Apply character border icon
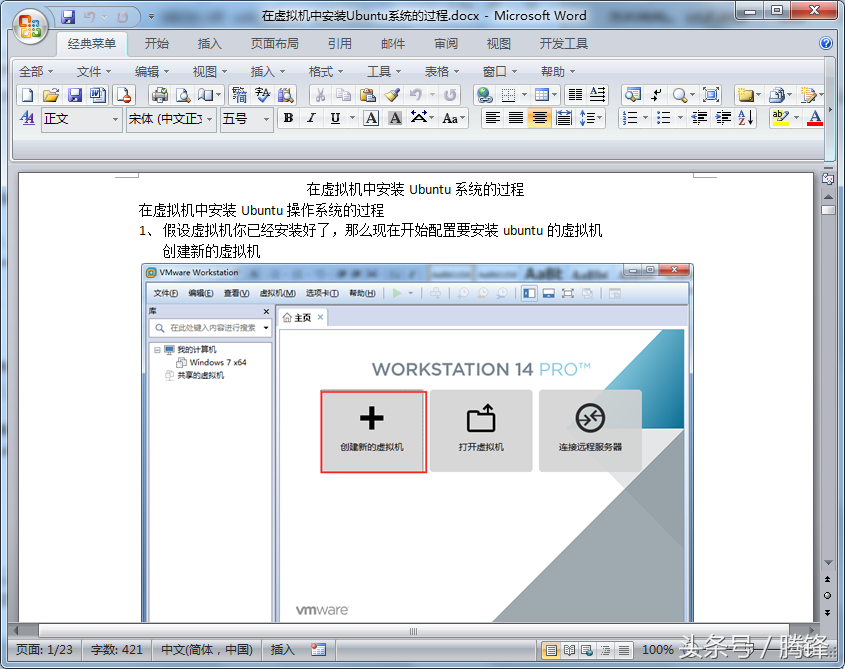Viewport: 845px width, 669px height. click(x=371, y=118)
